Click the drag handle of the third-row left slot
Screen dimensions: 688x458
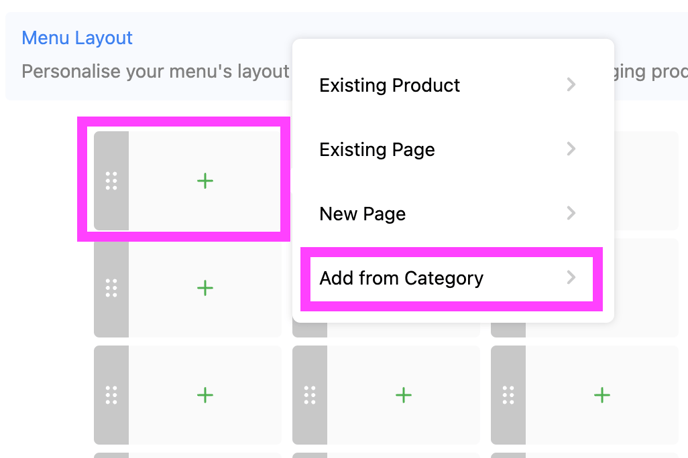click(111, 395)
